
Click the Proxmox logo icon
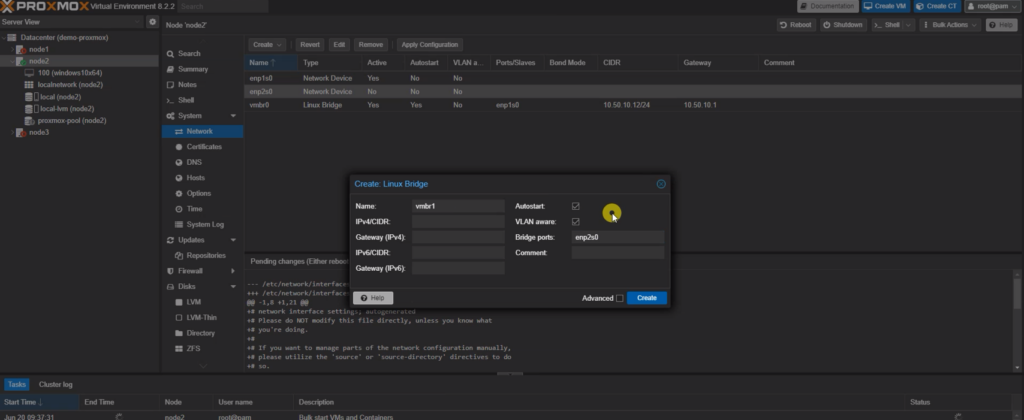tap(7, 7)
